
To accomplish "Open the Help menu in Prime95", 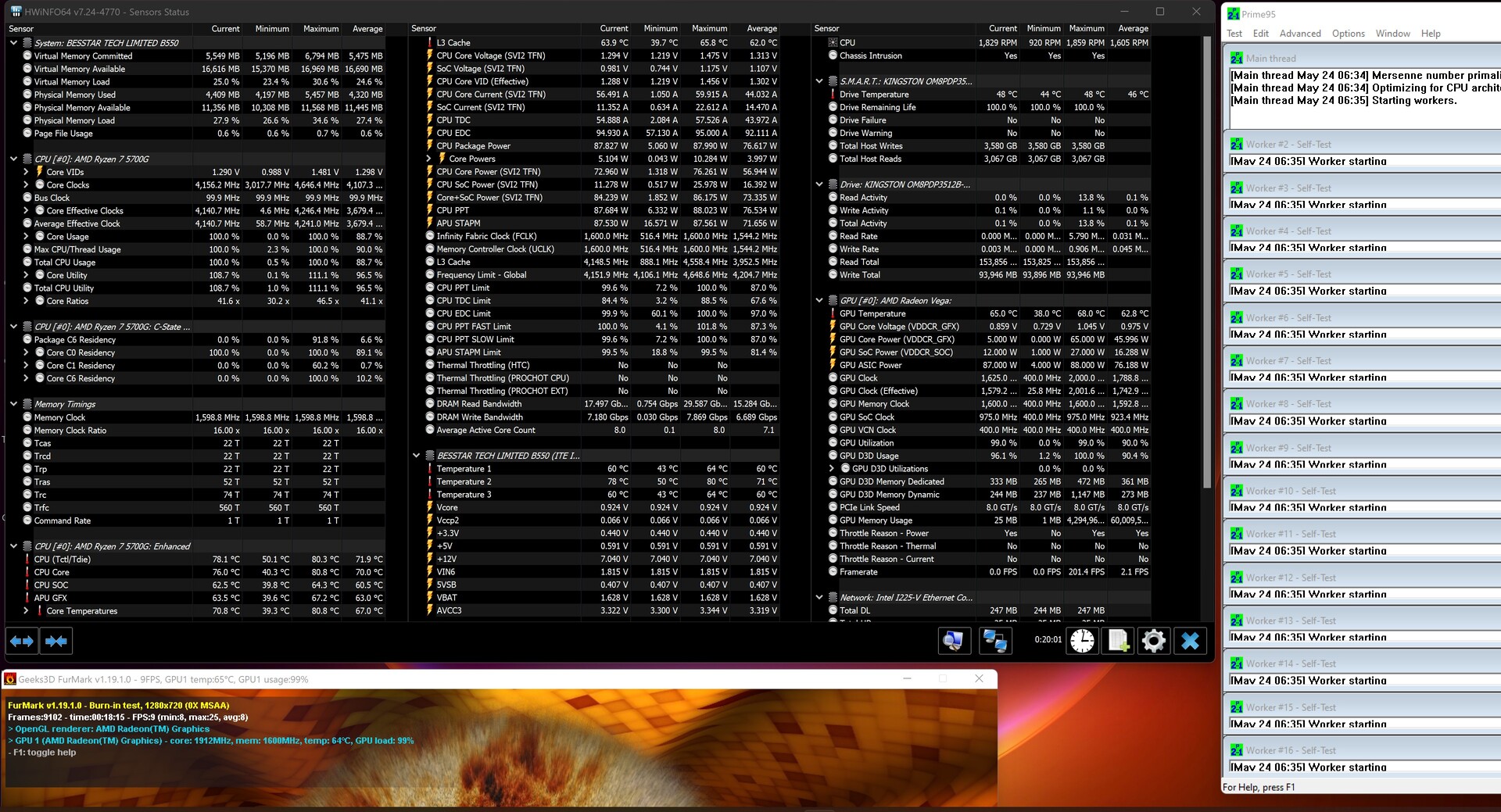I will click(1431, 34).
